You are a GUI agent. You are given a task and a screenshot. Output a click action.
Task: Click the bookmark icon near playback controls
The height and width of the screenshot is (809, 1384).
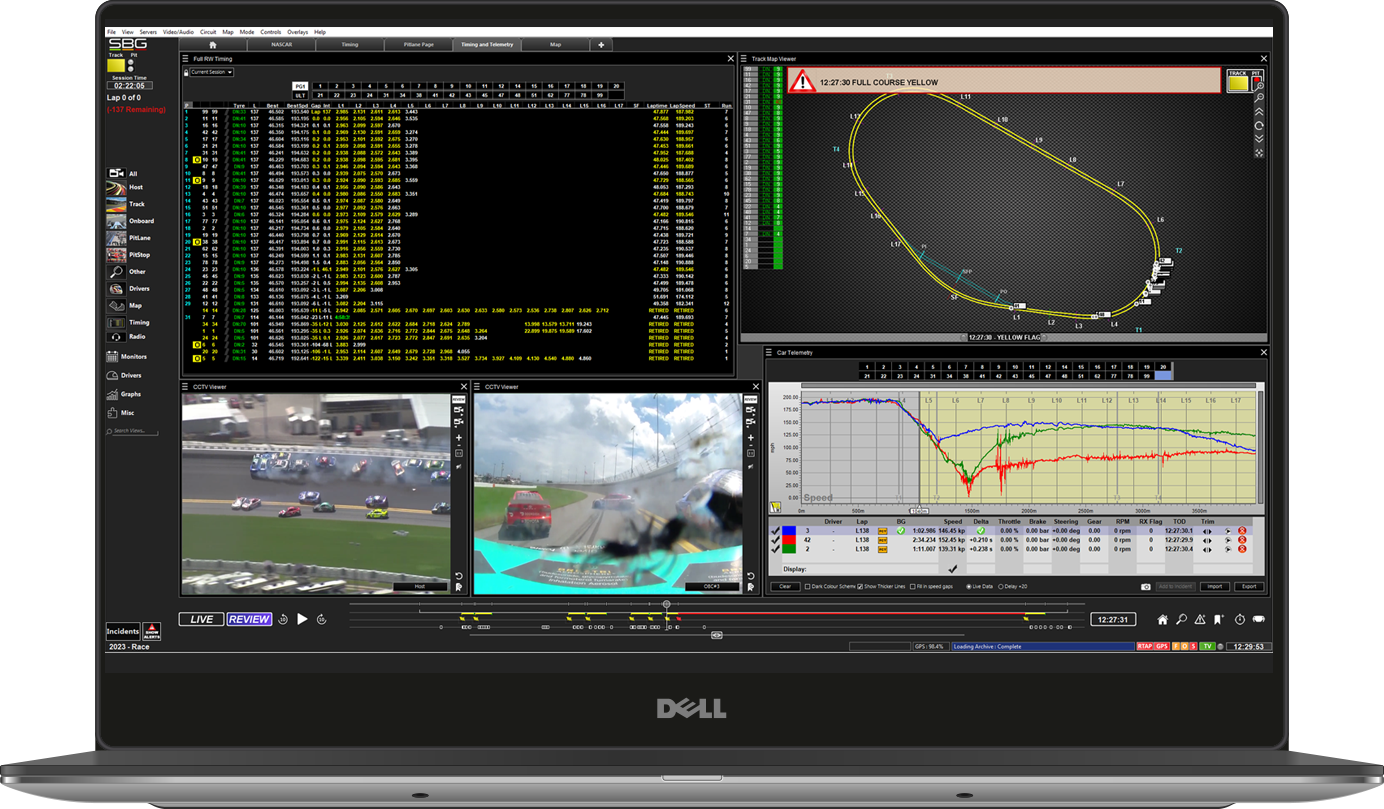[1217, 620]
